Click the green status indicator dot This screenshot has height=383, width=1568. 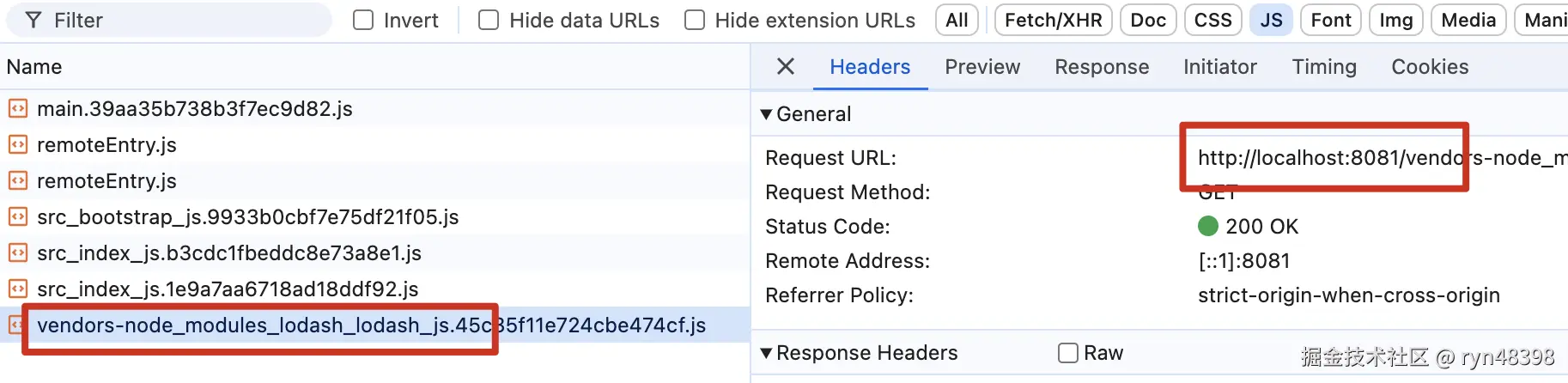coord(1207,226)
